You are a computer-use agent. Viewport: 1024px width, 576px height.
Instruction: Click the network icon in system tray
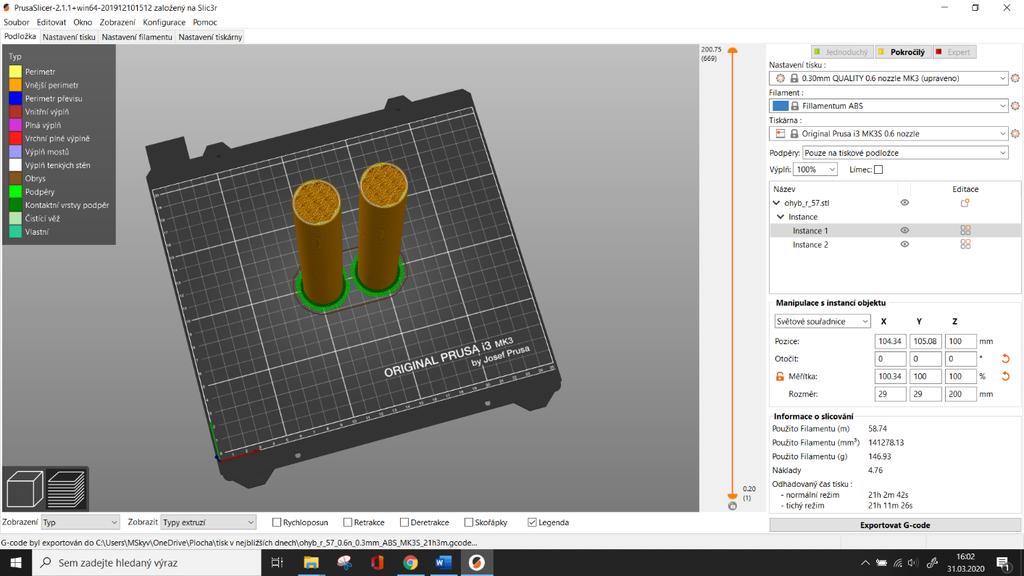897,562
